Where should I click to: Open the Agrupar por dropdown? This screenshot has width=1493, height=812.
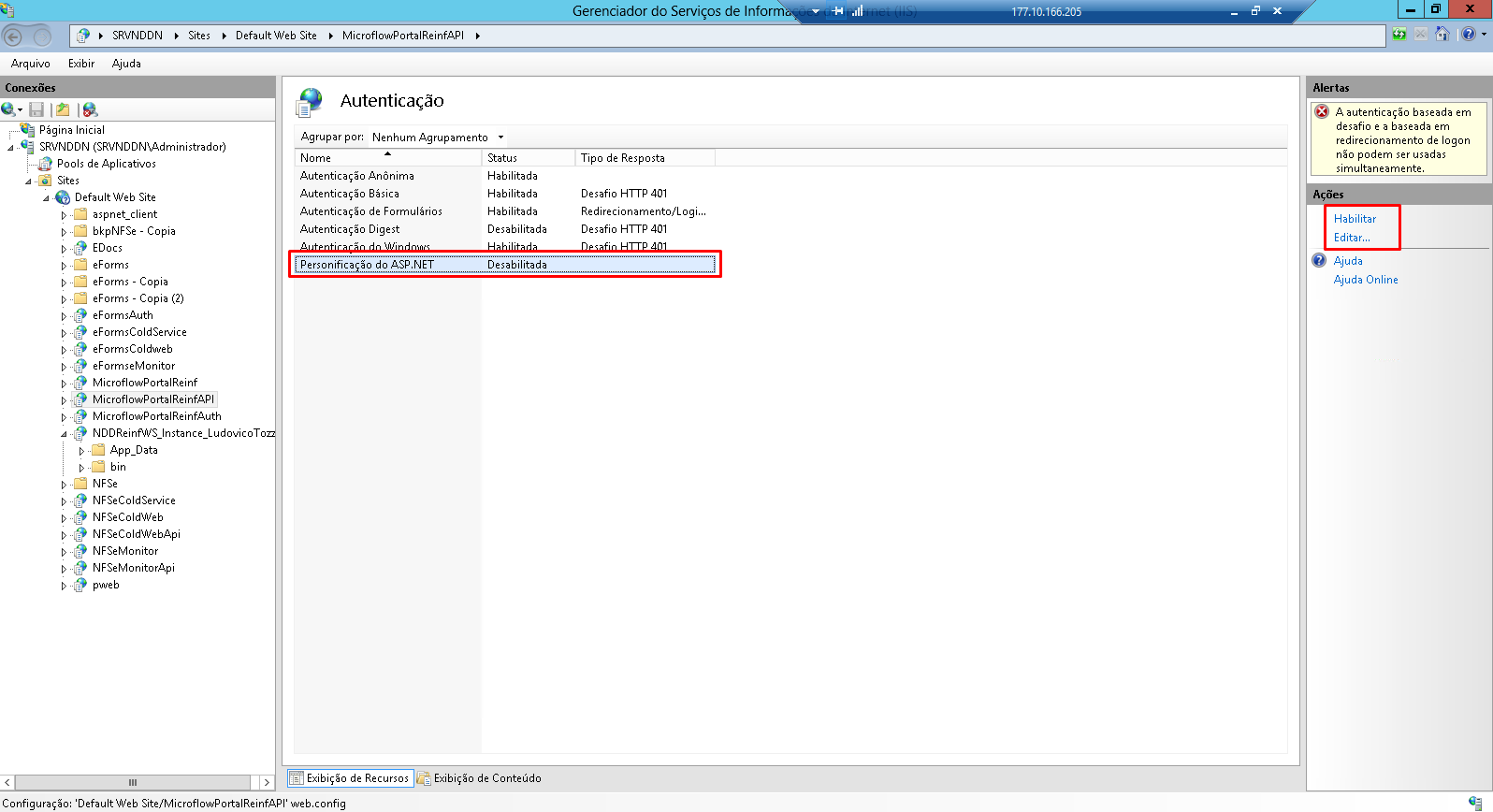[x=437, y=138]
